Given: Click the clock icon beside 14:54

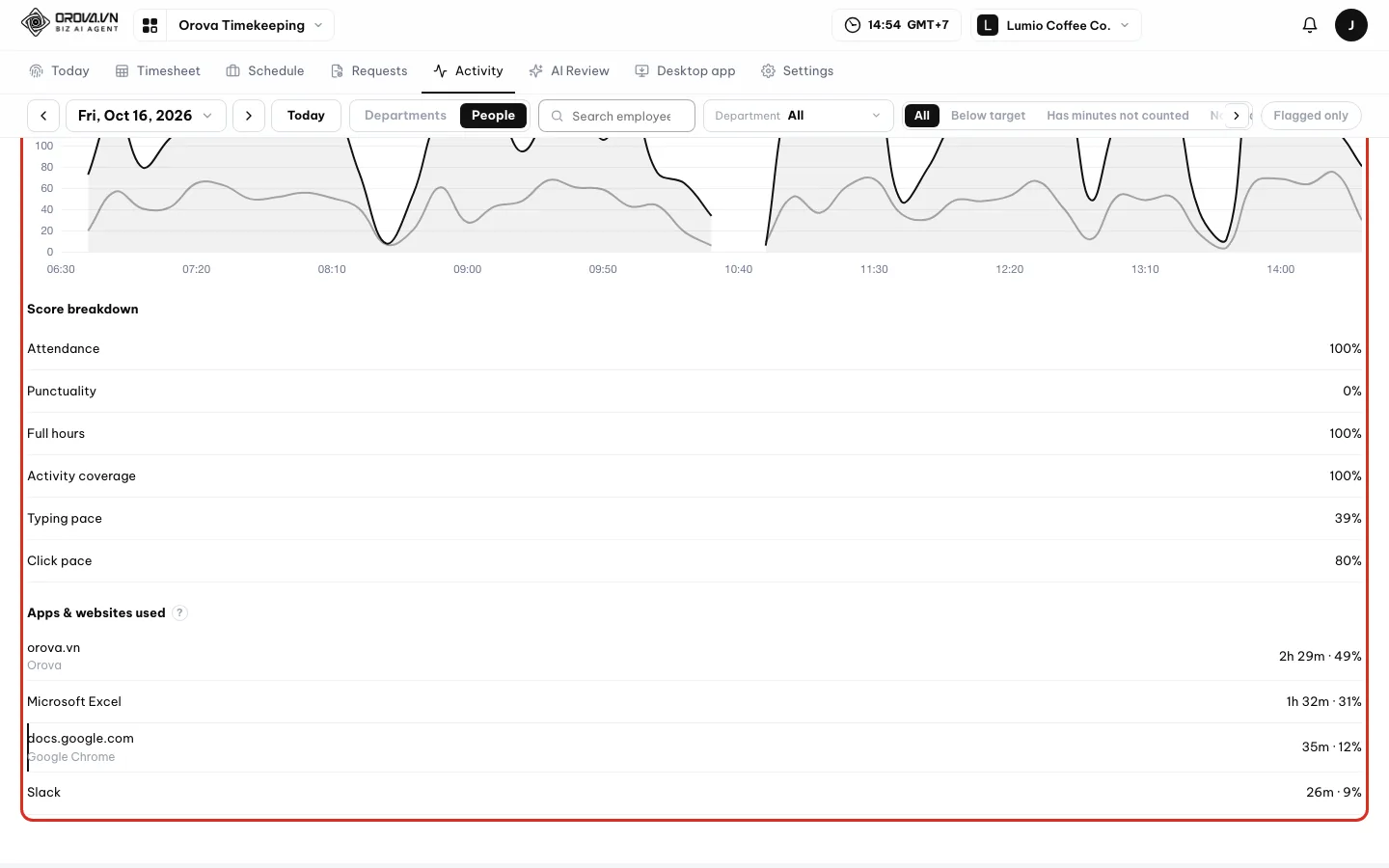Looking at the screenshot, I should (x=853, y=25).
